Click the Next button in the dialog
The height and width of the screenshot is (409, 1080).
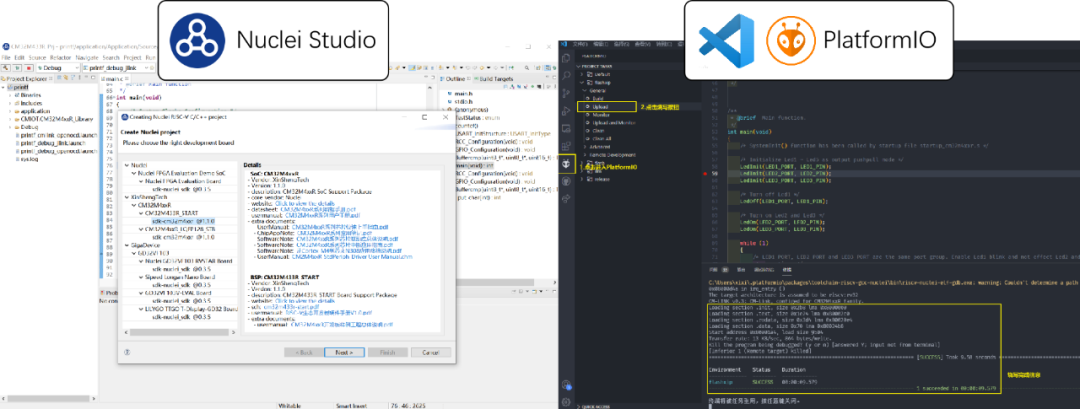pos(344,353)
